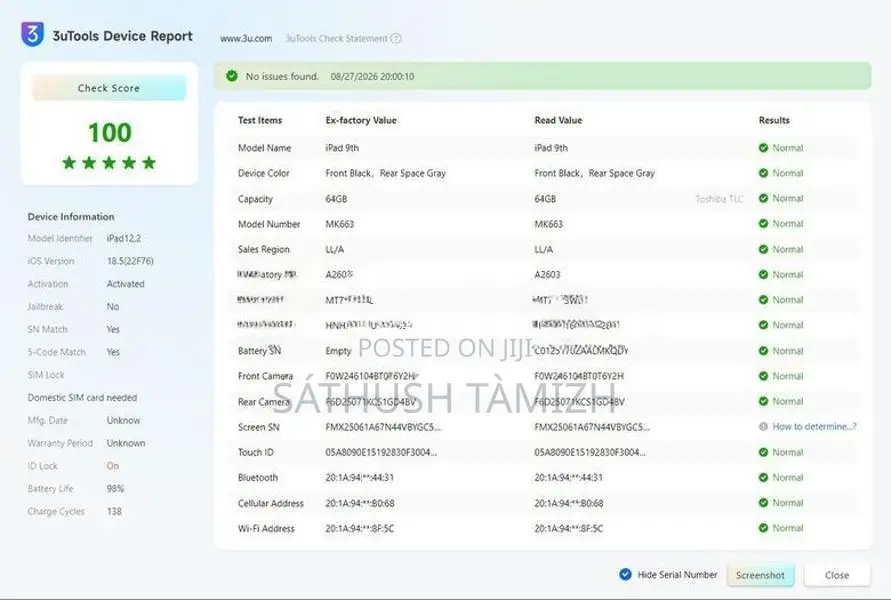Image resolution: width=891 pixels, height=600 pixels.
Task: Open the 3uTools Check Statement help icon
Action: click(x=396, y=39)
